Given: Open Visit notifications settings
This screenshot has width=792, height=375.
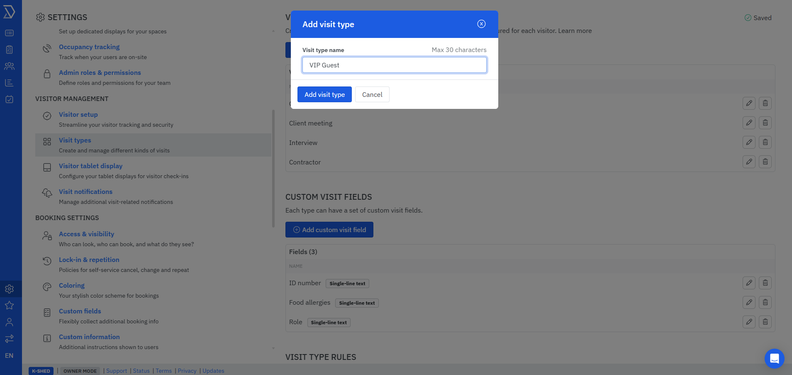Looking at the screenshot, I should point(85,192).
